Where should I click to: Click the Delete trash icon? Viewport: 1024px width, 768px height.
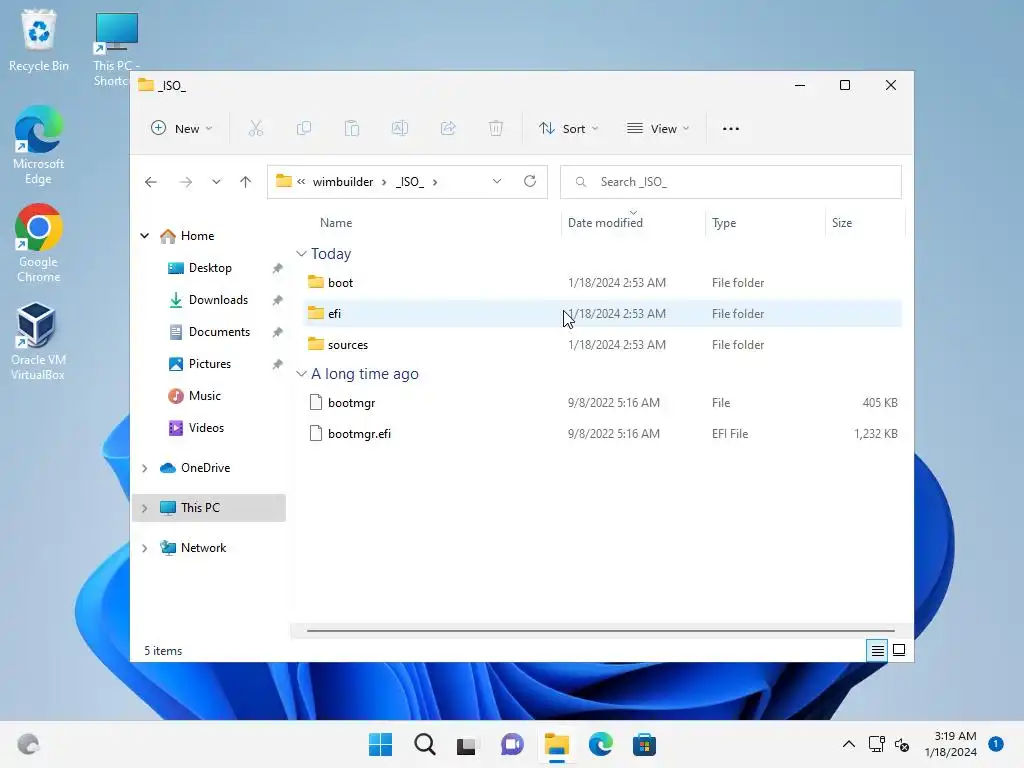[x=496, y=129]
